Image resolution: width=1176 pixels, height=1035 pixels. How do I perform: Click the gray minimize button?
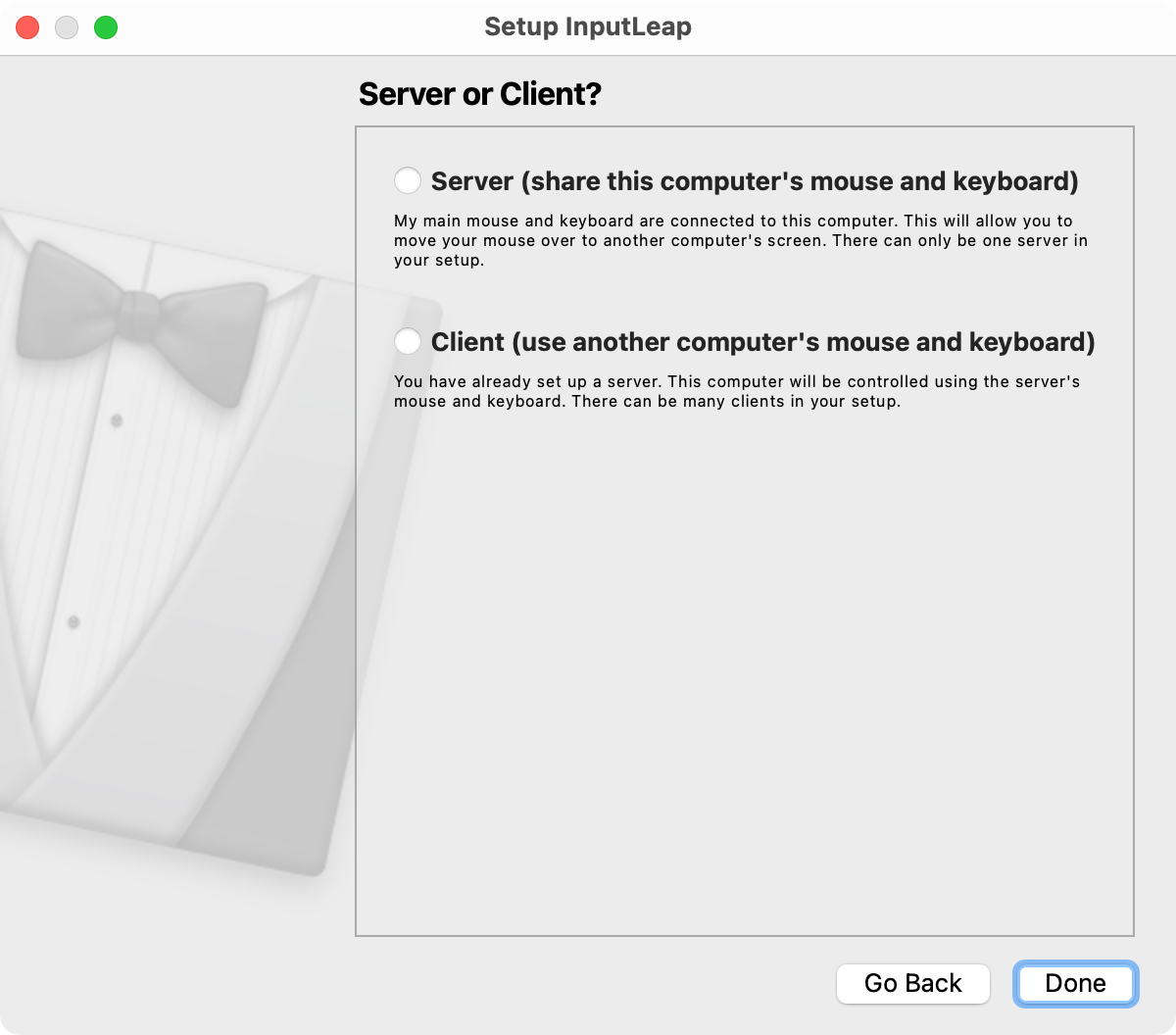pyautogui.click(x=67, y=27)
